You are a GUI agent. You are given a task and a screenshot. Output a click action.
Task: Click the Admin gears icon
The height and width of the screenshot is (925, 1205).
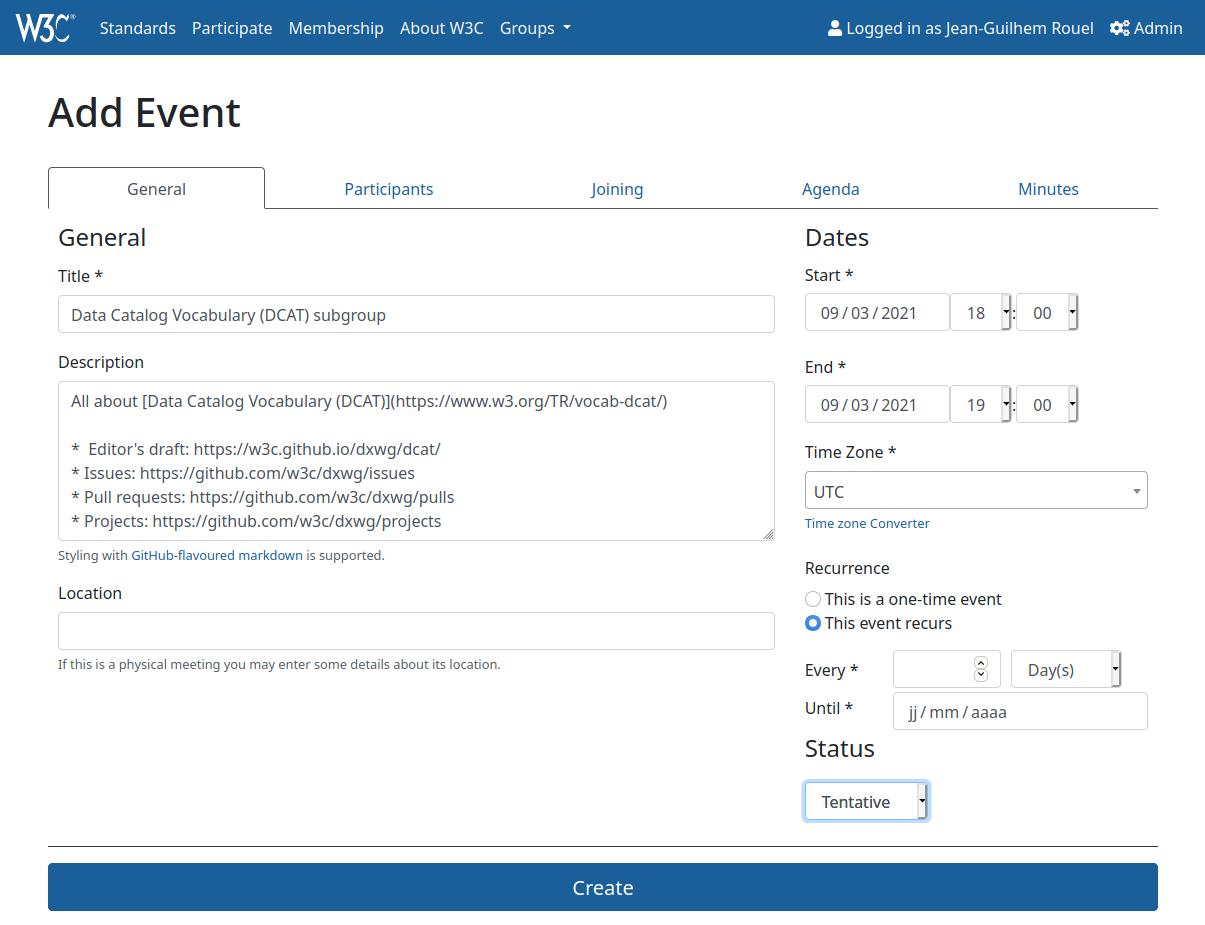click(x=1119, y=28)
